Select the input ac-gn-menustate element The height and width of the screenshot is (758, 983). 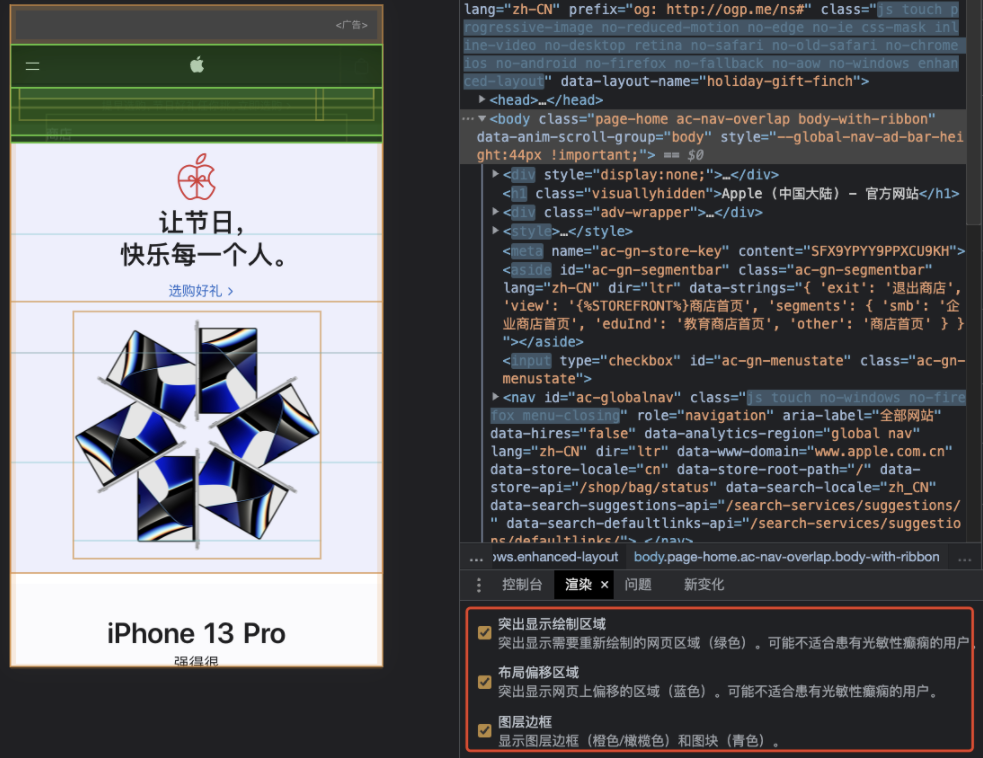point(733,369)
